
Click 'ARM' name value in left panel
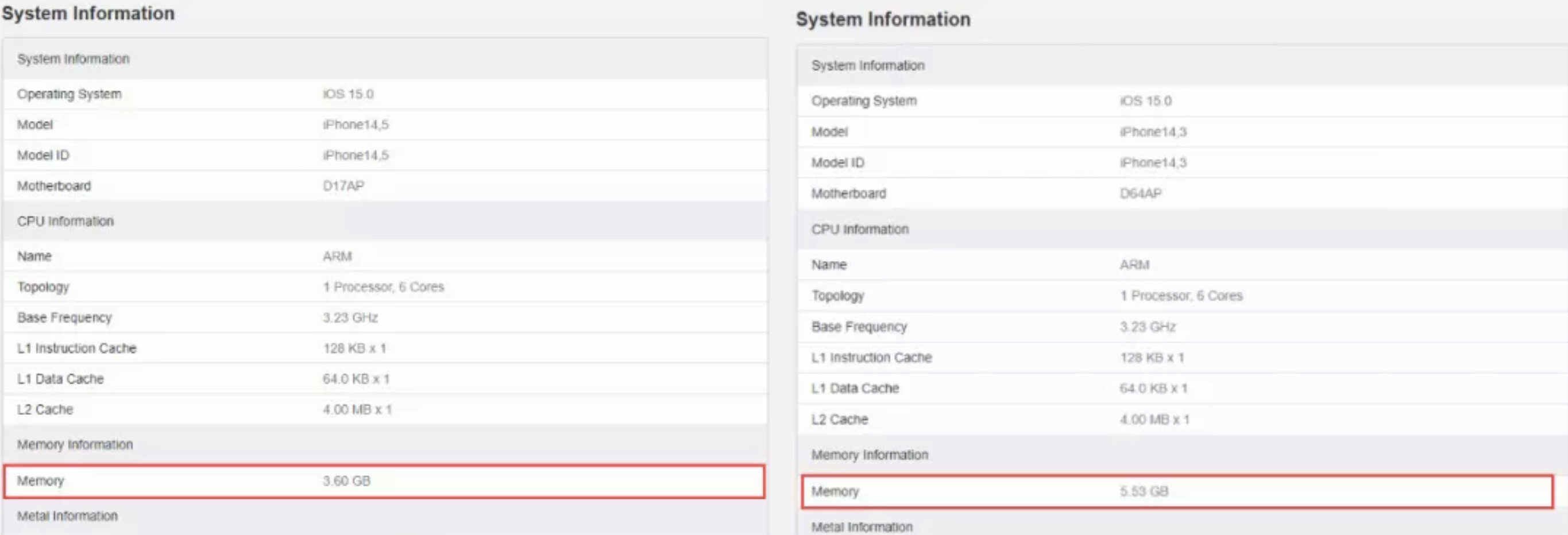pos(337,256)
